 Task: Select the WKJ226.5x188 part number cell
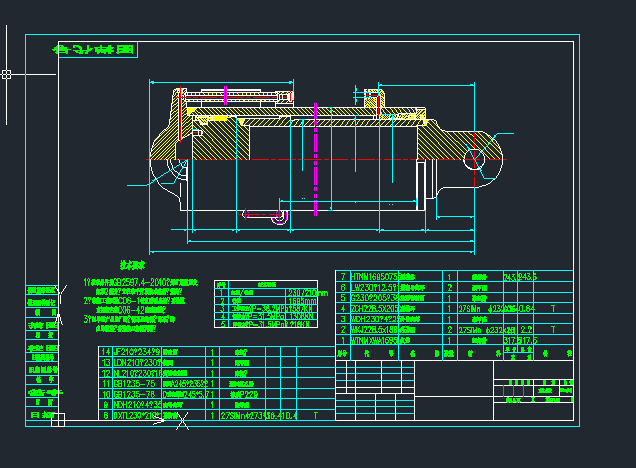click(375, 329)
